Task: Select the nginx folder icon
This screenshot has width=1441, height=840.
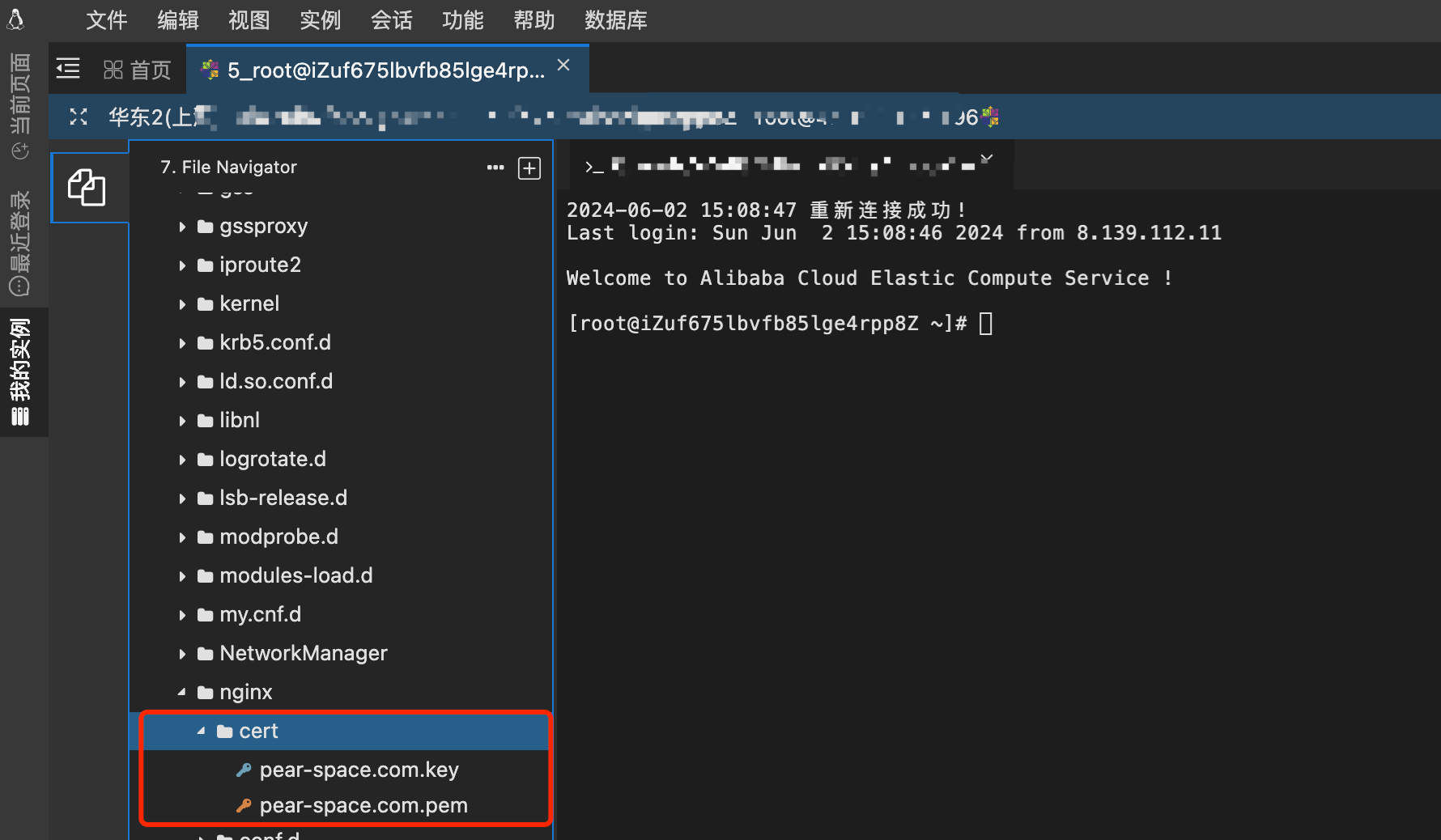Action: 206,693
